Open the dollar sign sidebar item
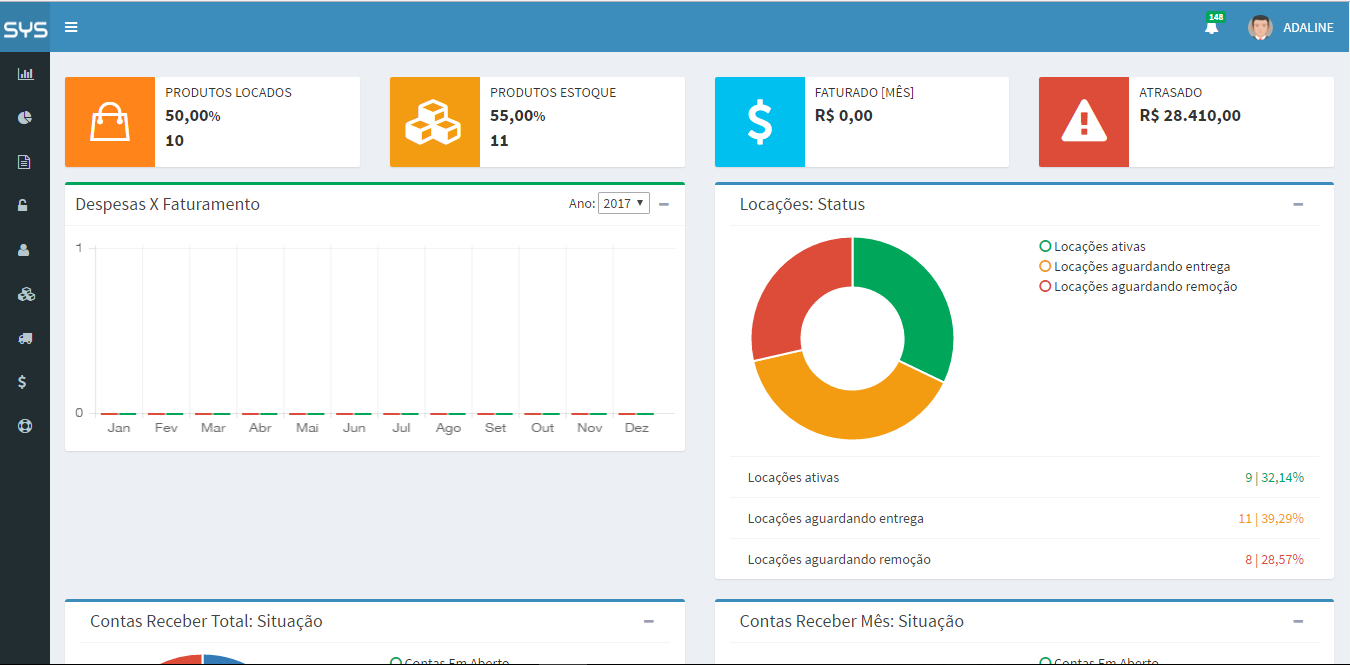This screenshot has width=1350, height=665. 23,382
